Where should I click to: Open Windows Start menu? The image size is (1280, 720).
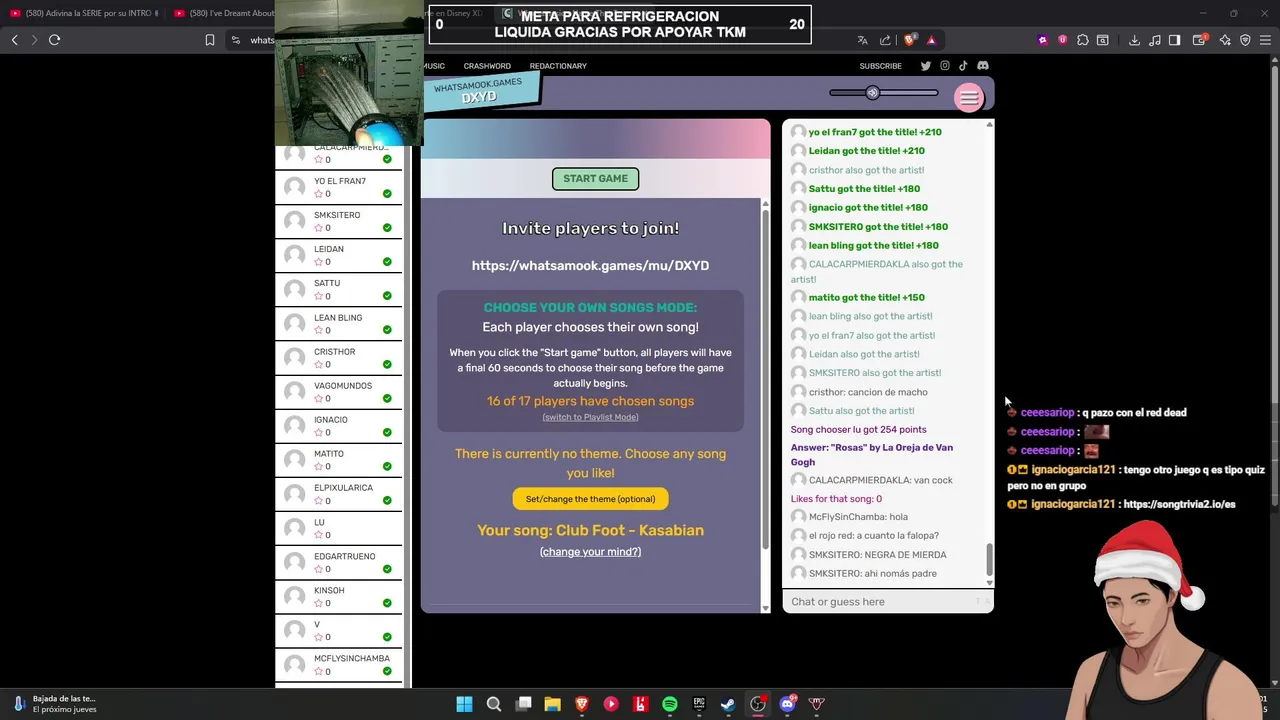tap(464, 704)
